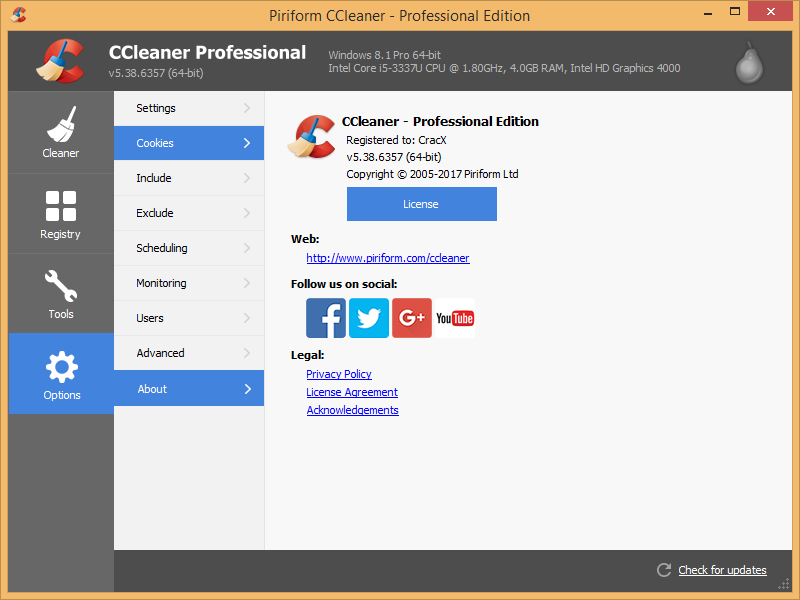This screenshot has width=800, height=600.
Task: Click the chevron on the Include row
Action: point(247,178)
